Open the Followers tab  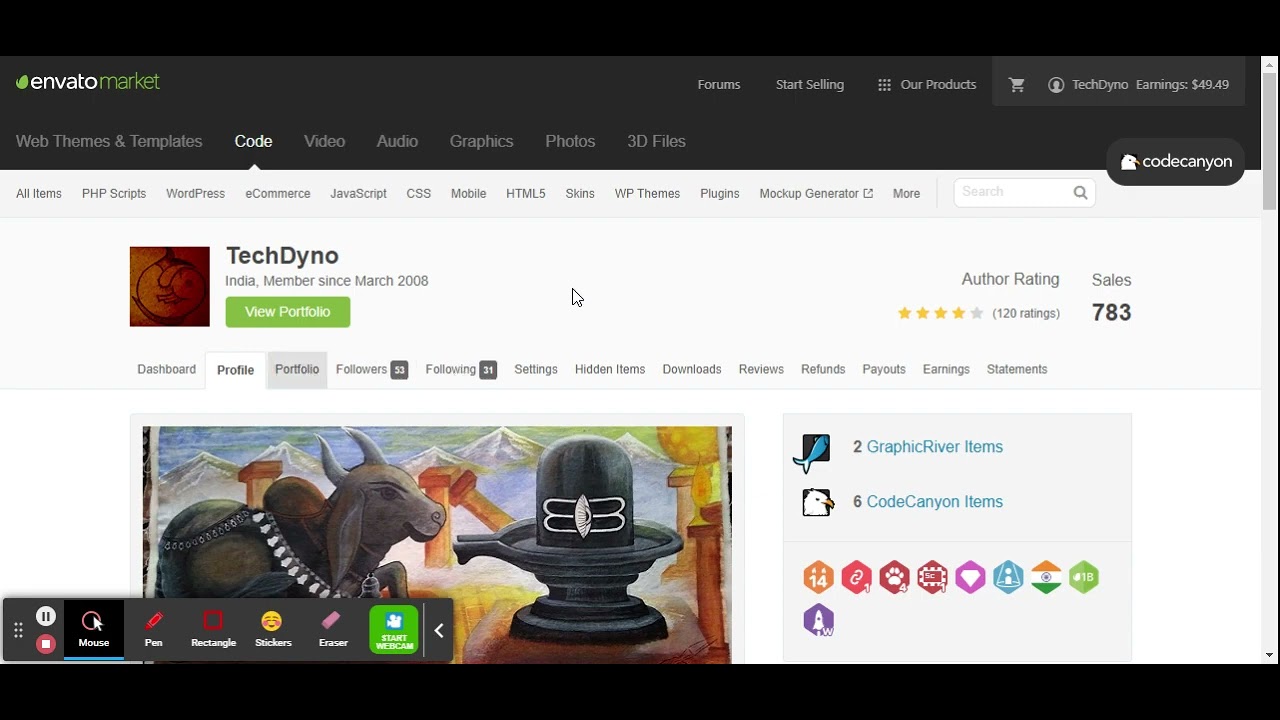pos(371,370)
